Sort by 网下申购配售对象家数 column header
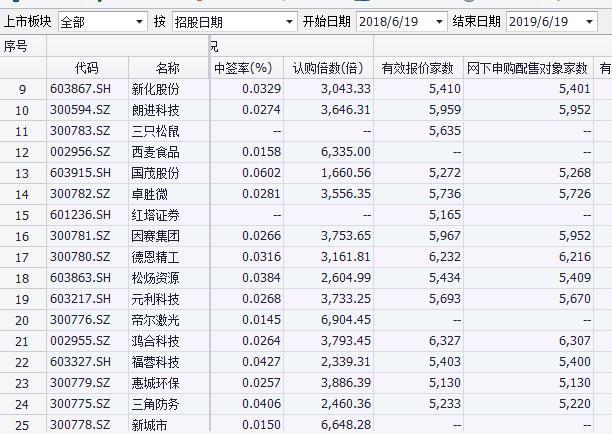 point(527,68)
